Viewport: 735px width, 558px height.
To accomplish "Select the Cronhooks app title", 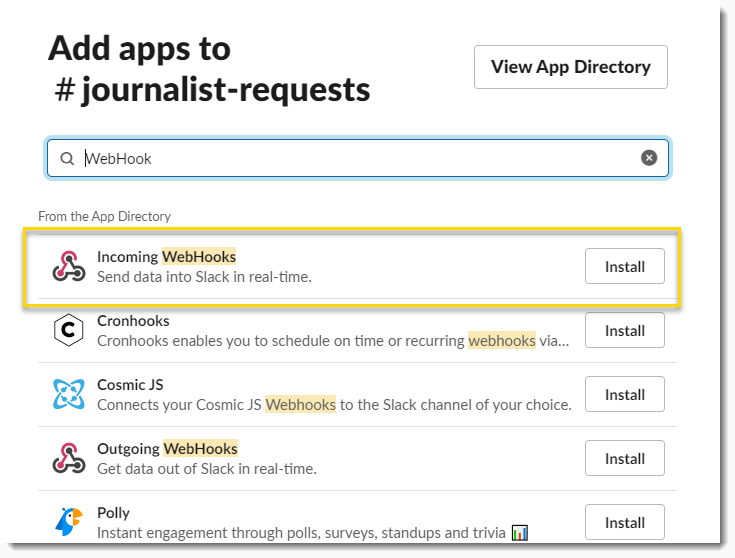I will [x=133, y=321].
